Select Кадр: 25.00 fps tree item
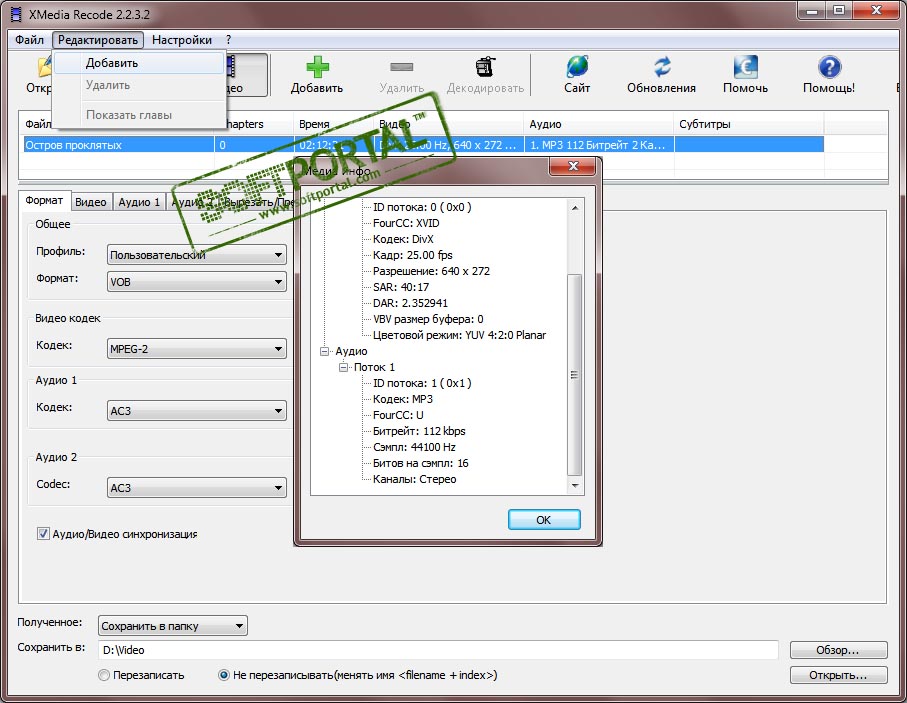907x703 pixels. click(x=412, y=255)
